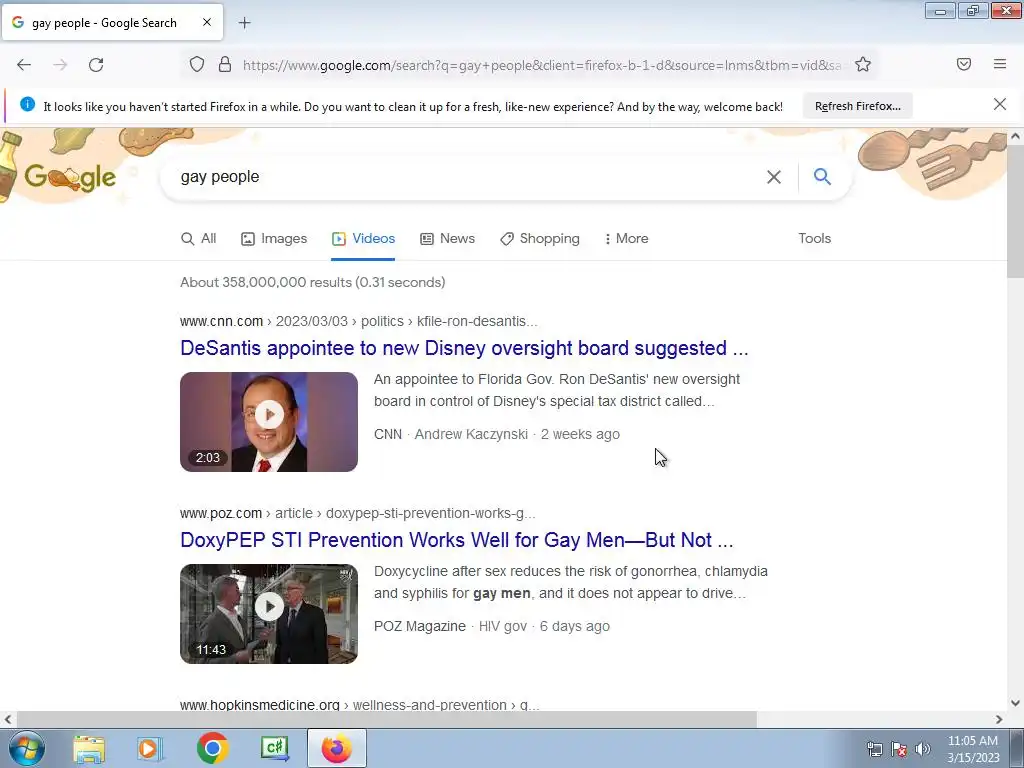This screenshot has height=768, width=1024.
Task: Click the horizontal scrollbar right arrow
Action: (999, 719)
